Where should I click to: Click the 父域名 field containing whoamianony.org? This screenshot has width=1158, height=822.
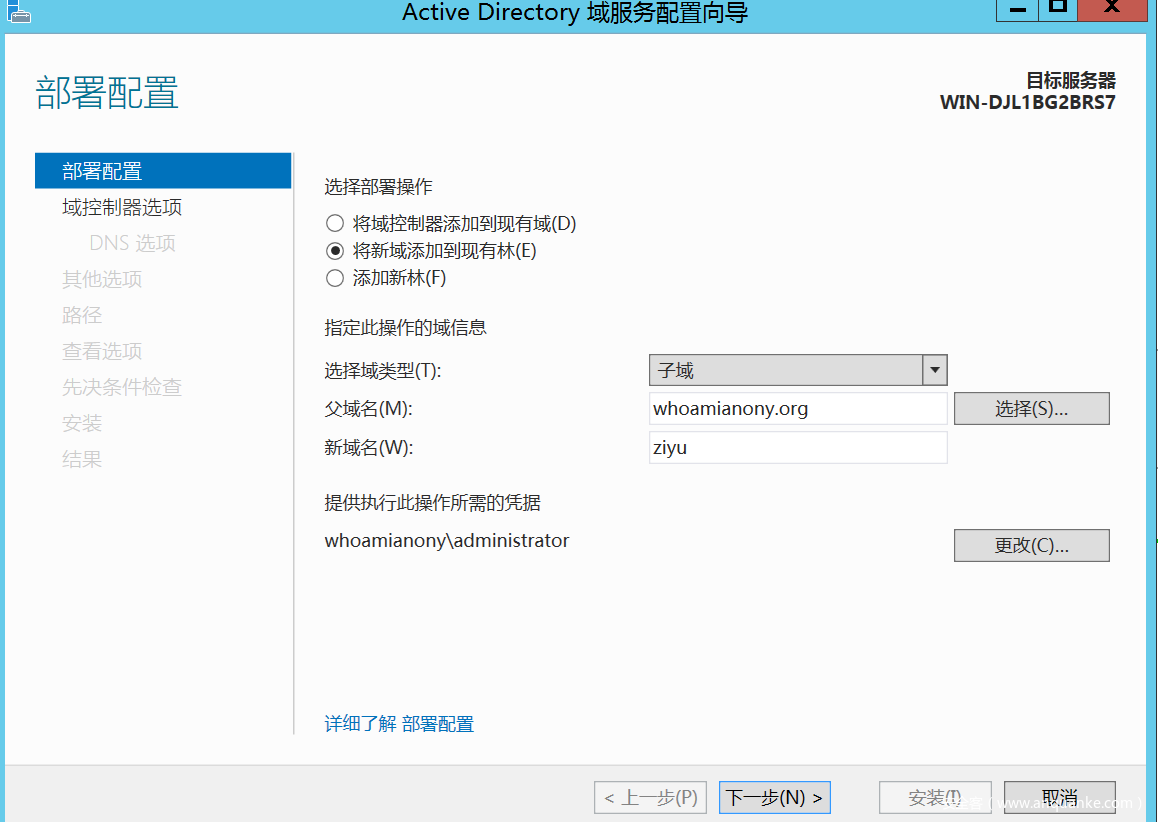point(798,408)
